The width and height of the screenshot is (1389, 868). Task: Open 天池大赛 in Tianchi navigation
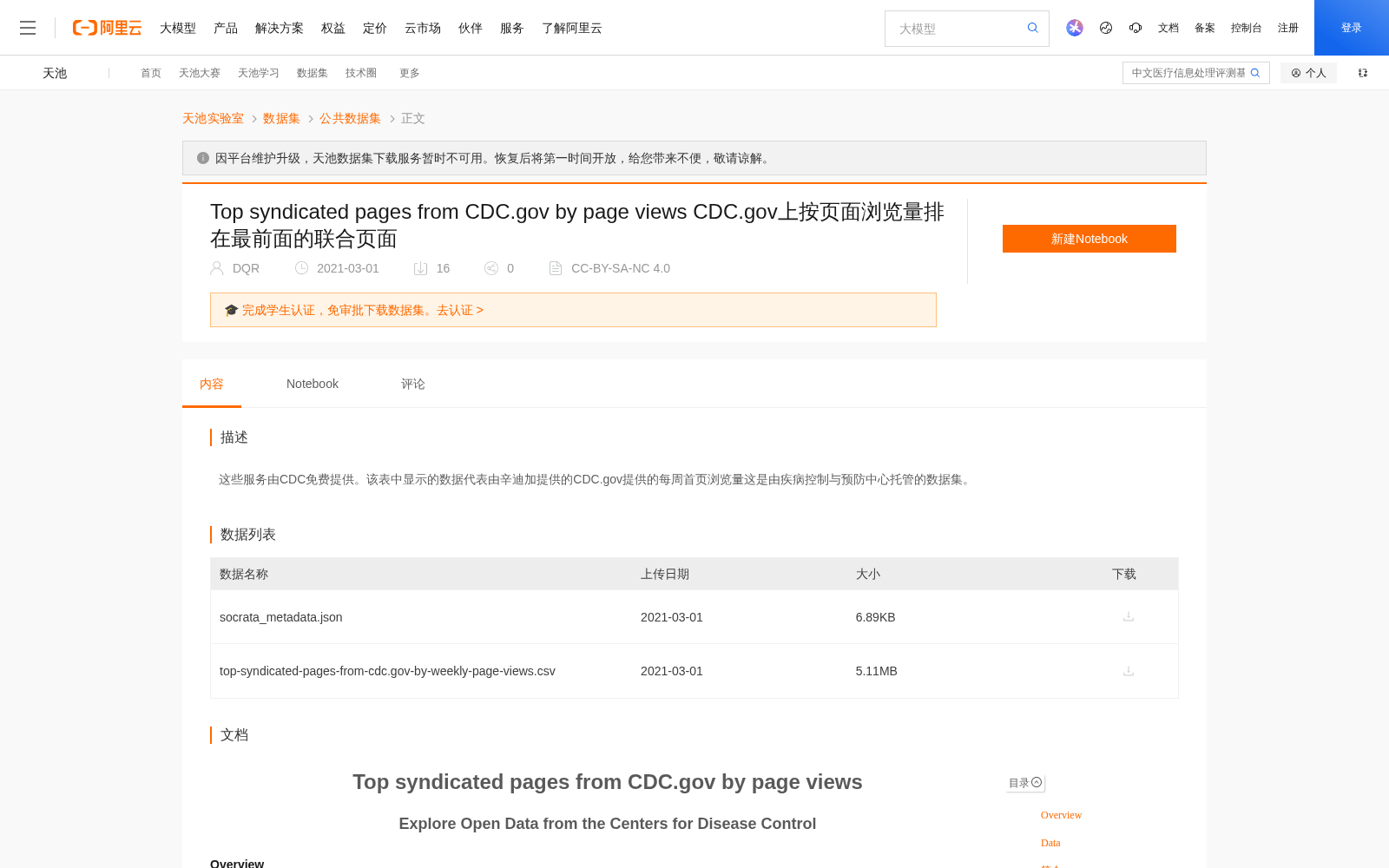click(x=200, y=73)
